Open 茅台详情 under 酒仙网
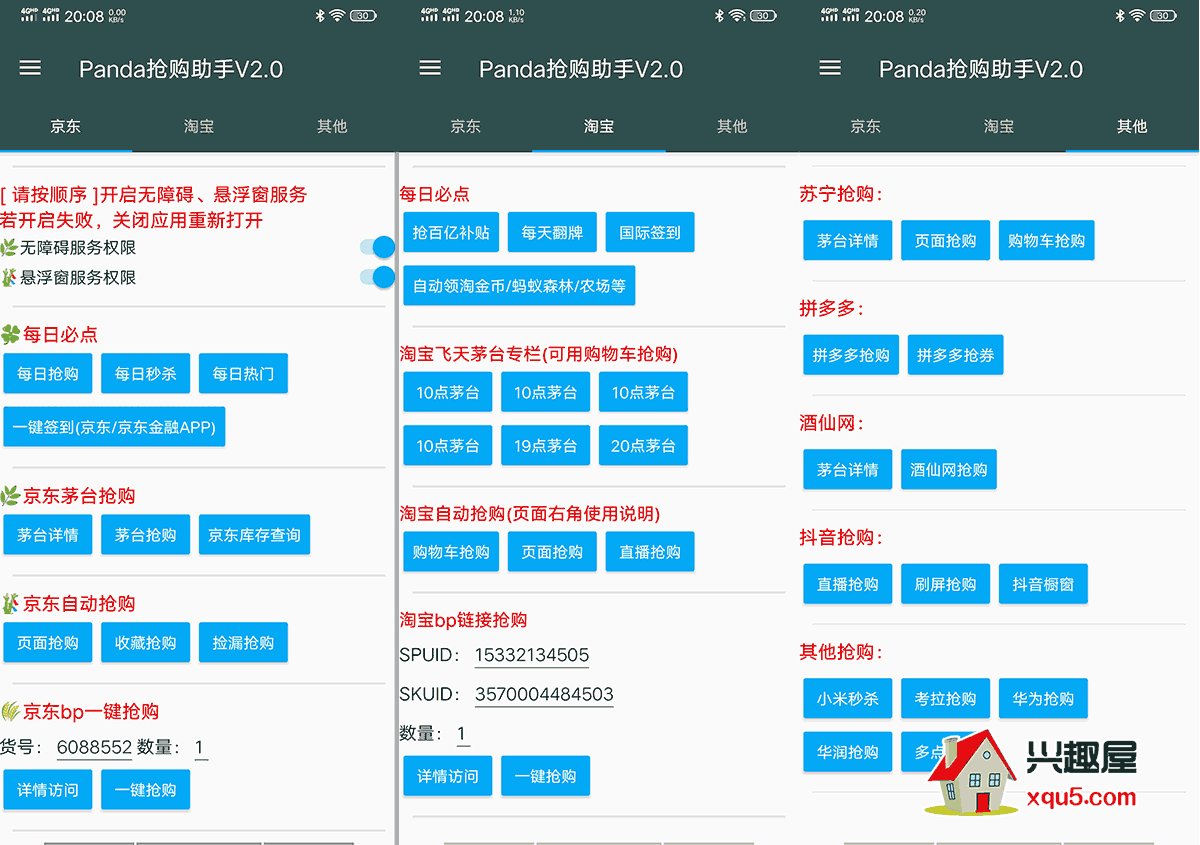 (x=848, y=470)
